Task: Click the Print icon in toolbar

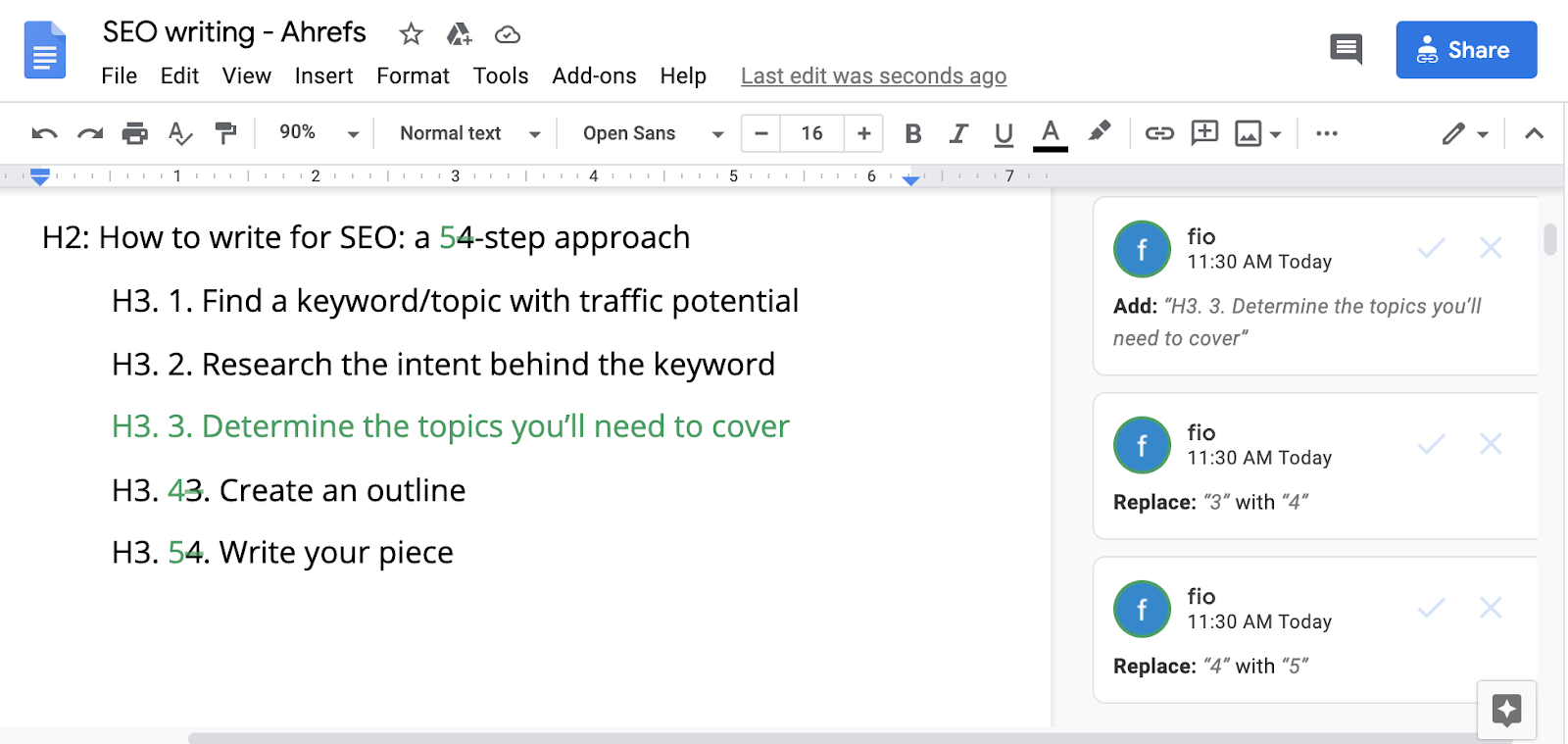Action: click(x=134, y=133)
